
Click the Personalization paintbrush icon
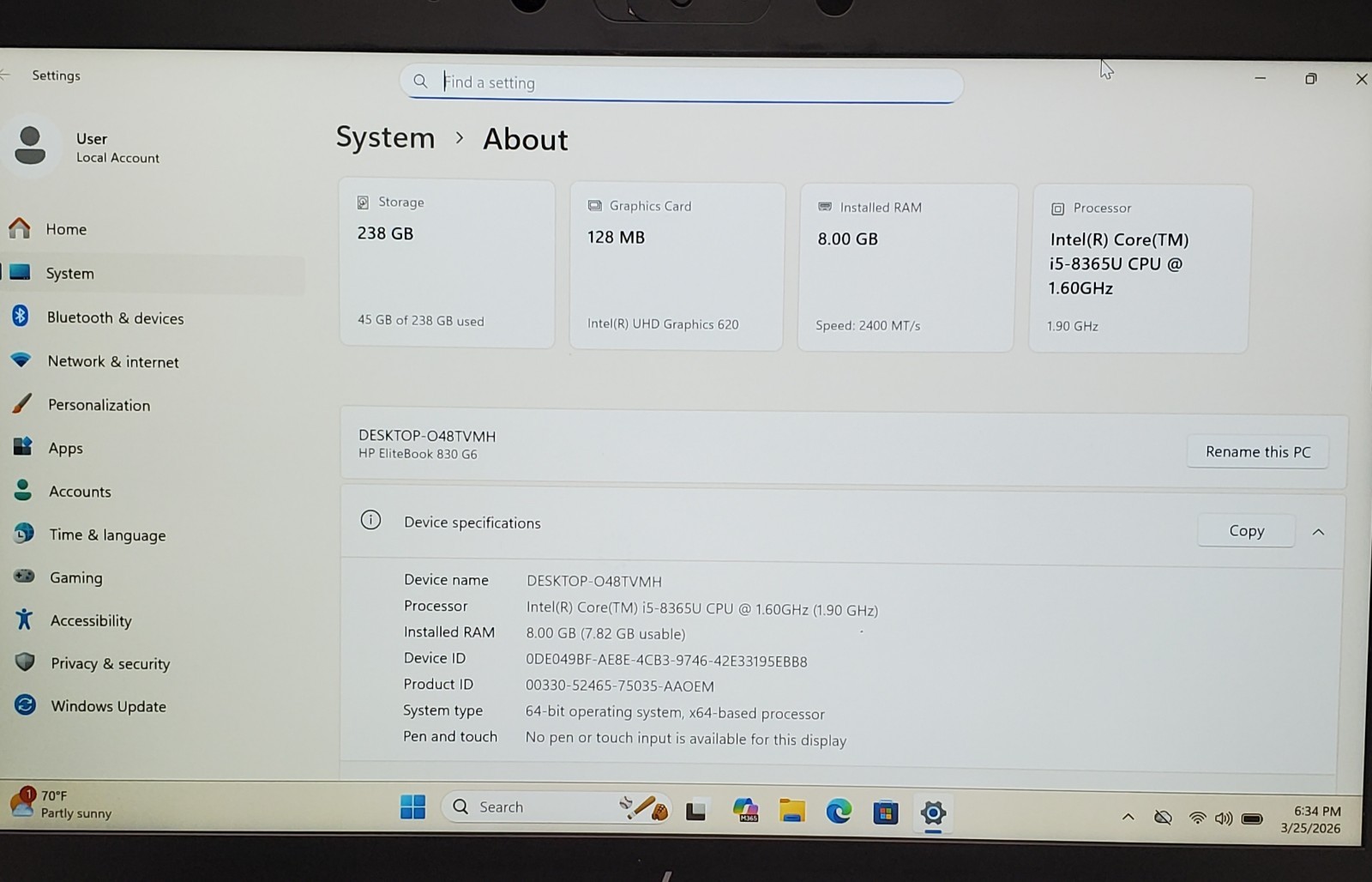[x=22, y=403]
